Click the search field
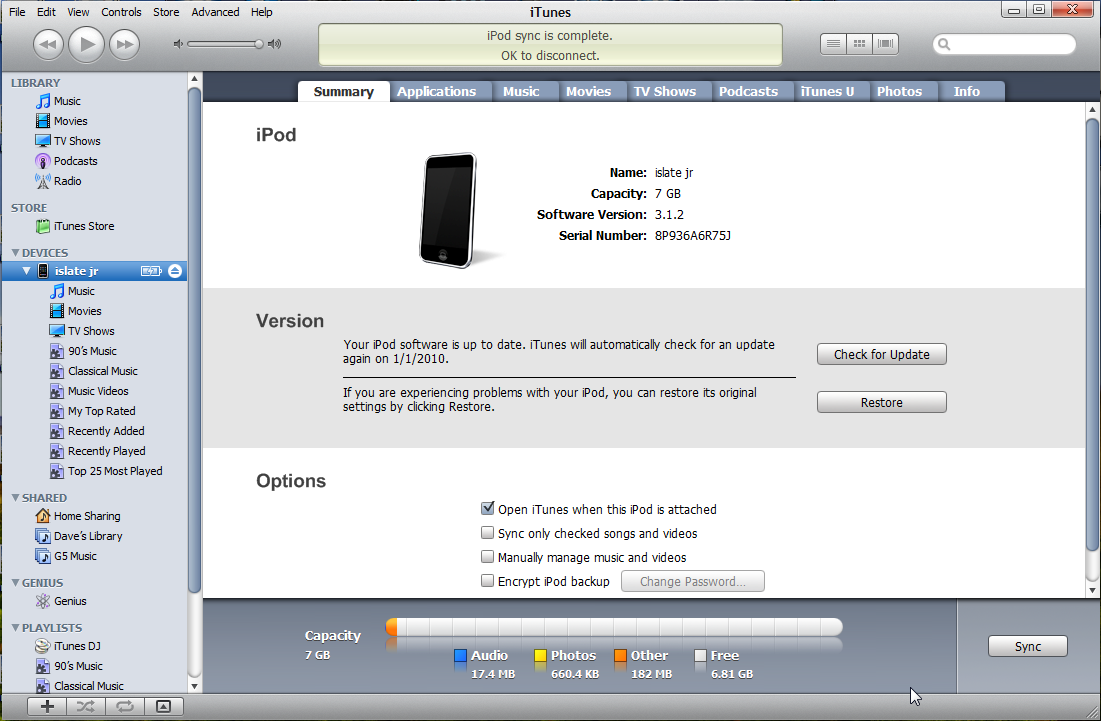The width and height of the screenshot is (1101, 721). [1004, 44]
